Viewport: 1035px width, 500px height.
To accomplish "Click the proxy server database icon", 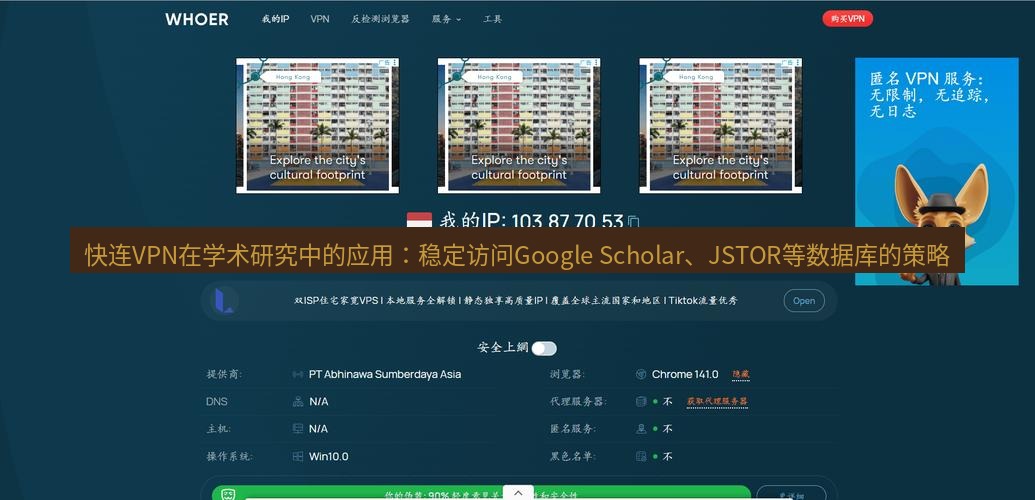I will point(640,402).
